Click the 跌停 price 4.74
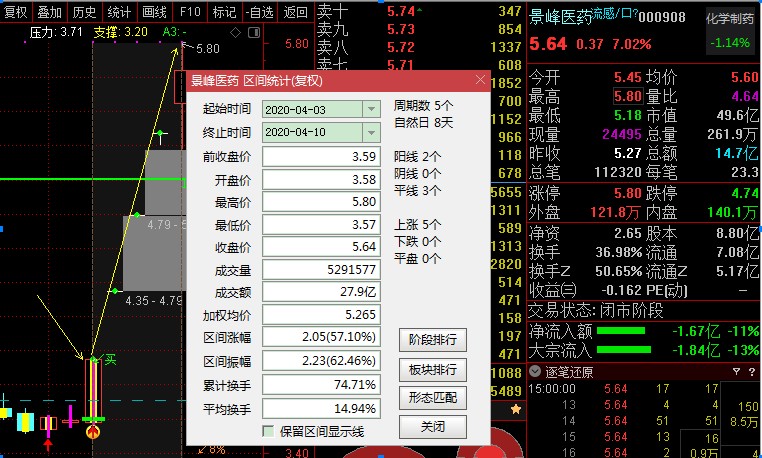This screenshot has width=762, height=458. 745,193
